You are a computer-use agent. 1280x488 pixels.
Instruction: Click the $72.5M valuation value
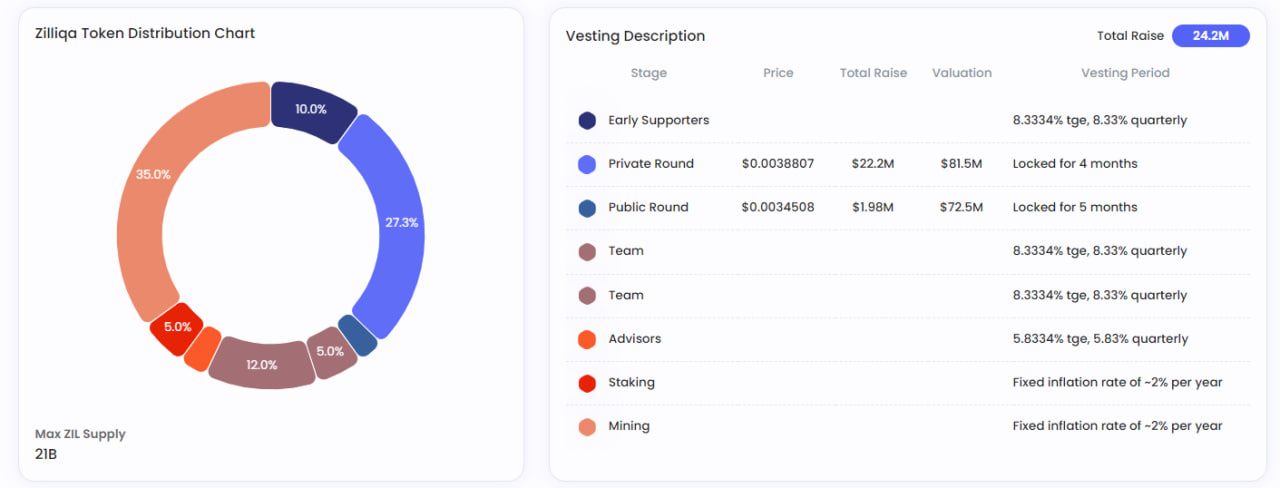pos(962,208)
